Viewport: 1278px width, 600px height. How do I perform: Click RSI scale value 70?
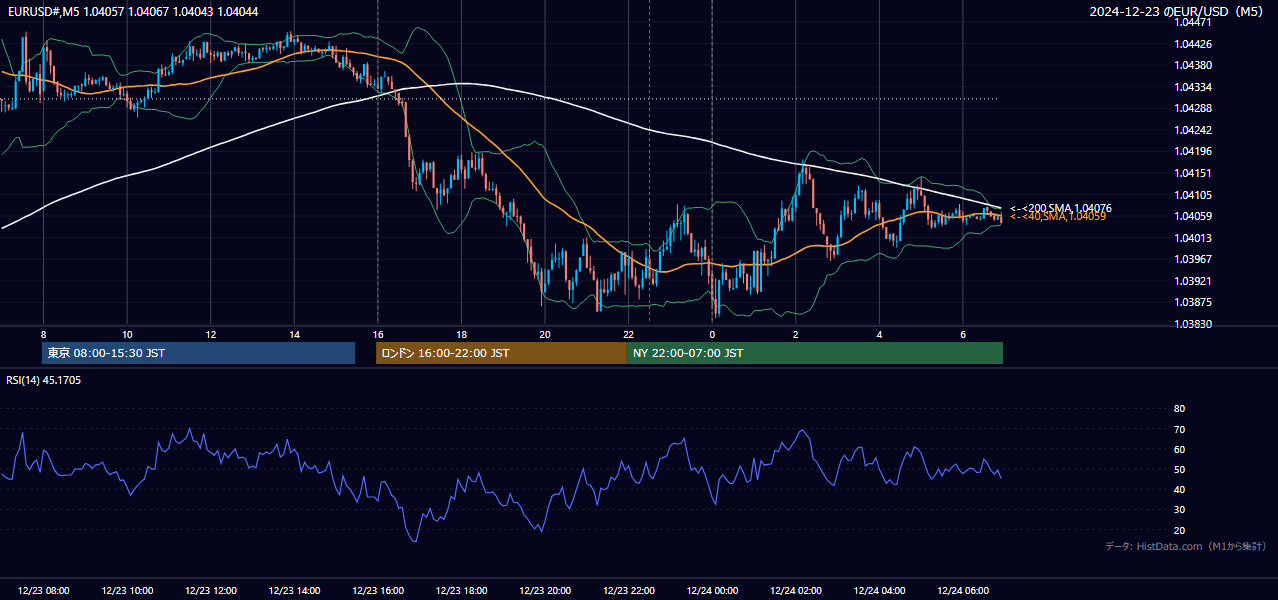[x=1179, y=429]
